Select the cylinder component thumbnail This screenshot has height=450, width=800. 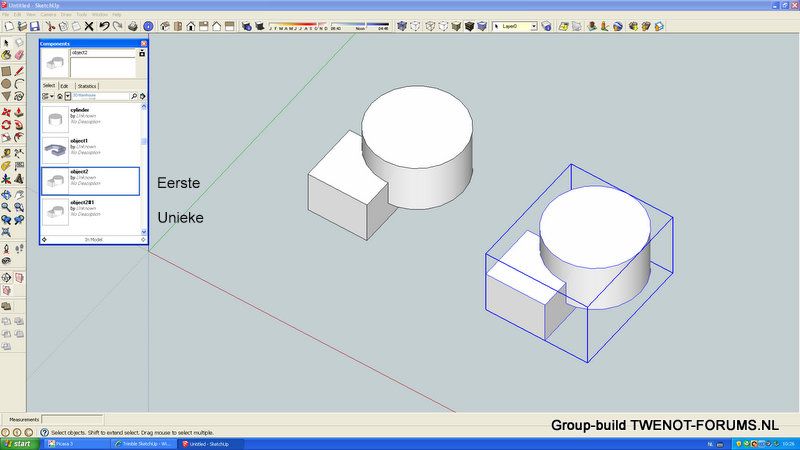coord(55,119)
